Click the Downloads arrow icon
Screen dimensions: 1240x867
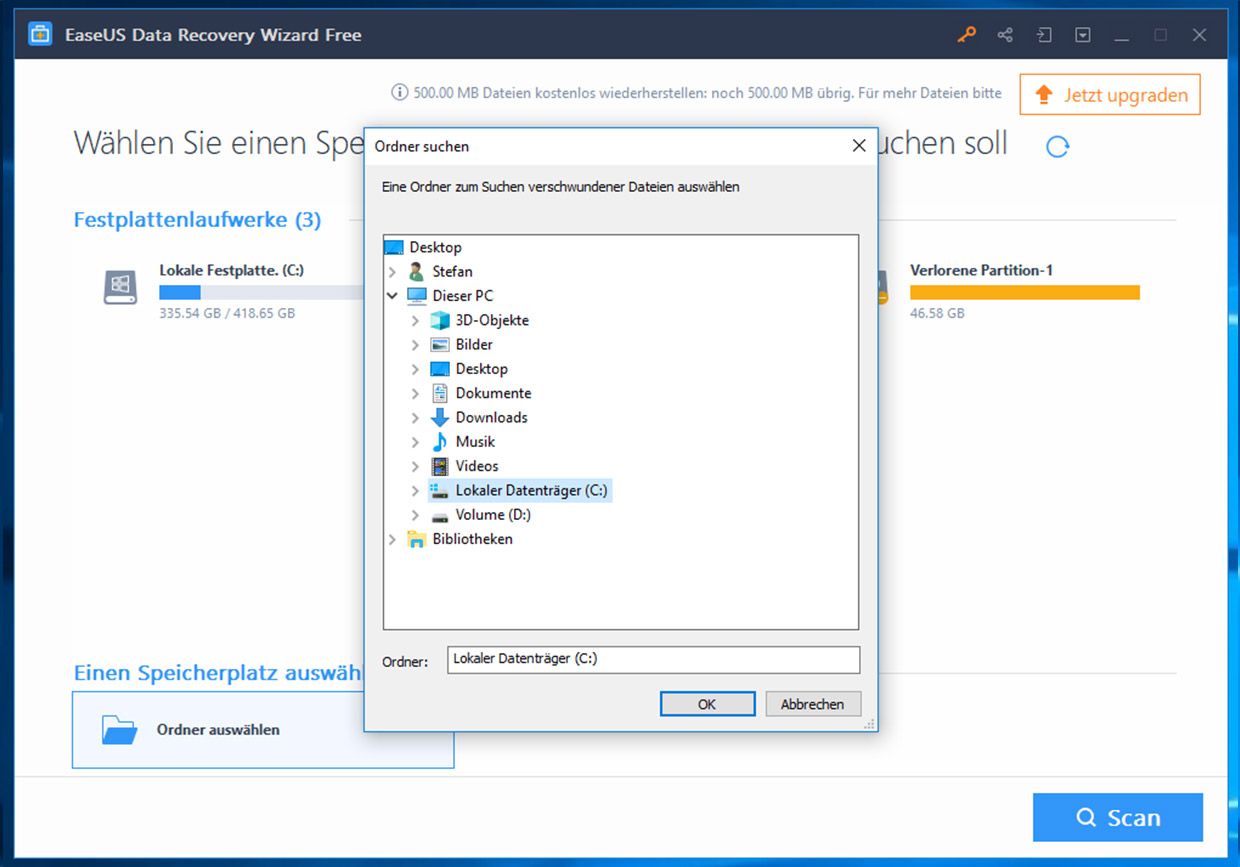pos(440,418)
